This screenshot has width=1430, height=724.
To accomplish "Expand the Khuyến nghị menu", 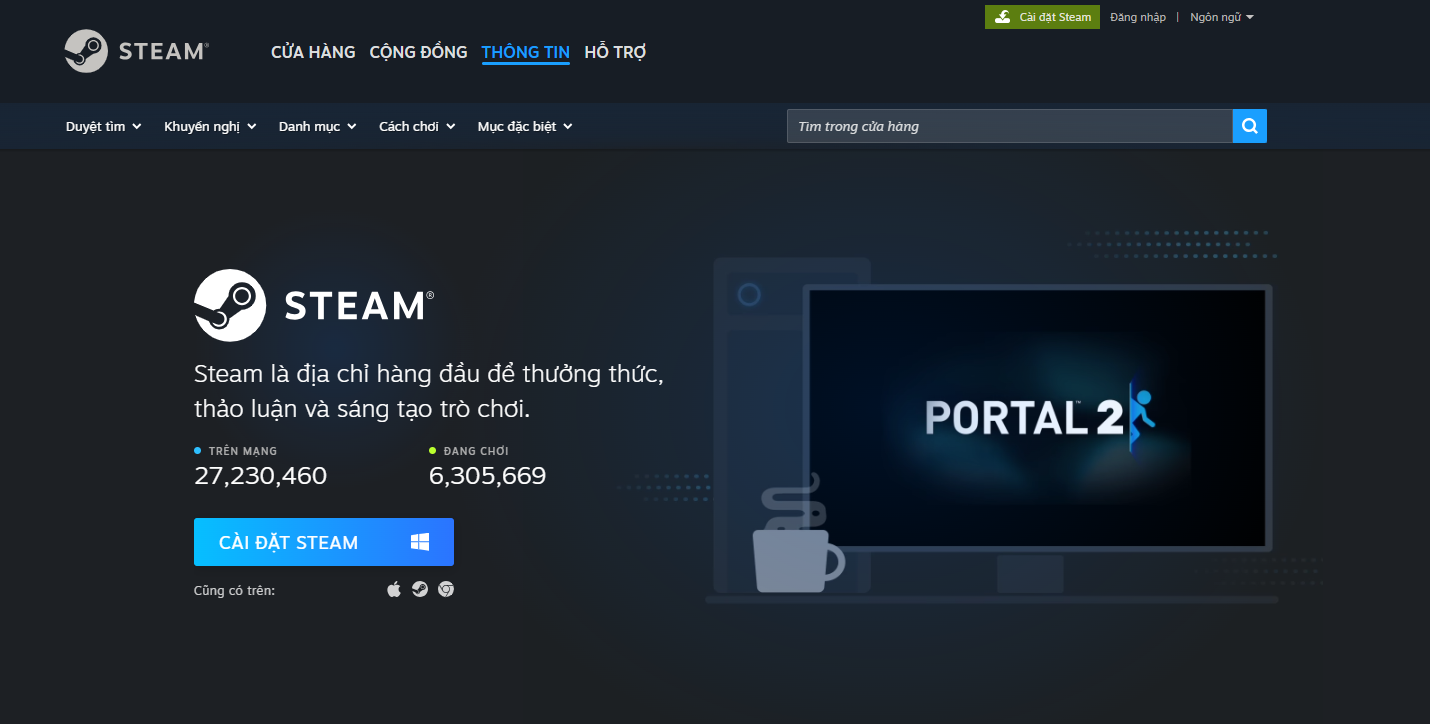I will pyautogui.click(x=211, y=126).
